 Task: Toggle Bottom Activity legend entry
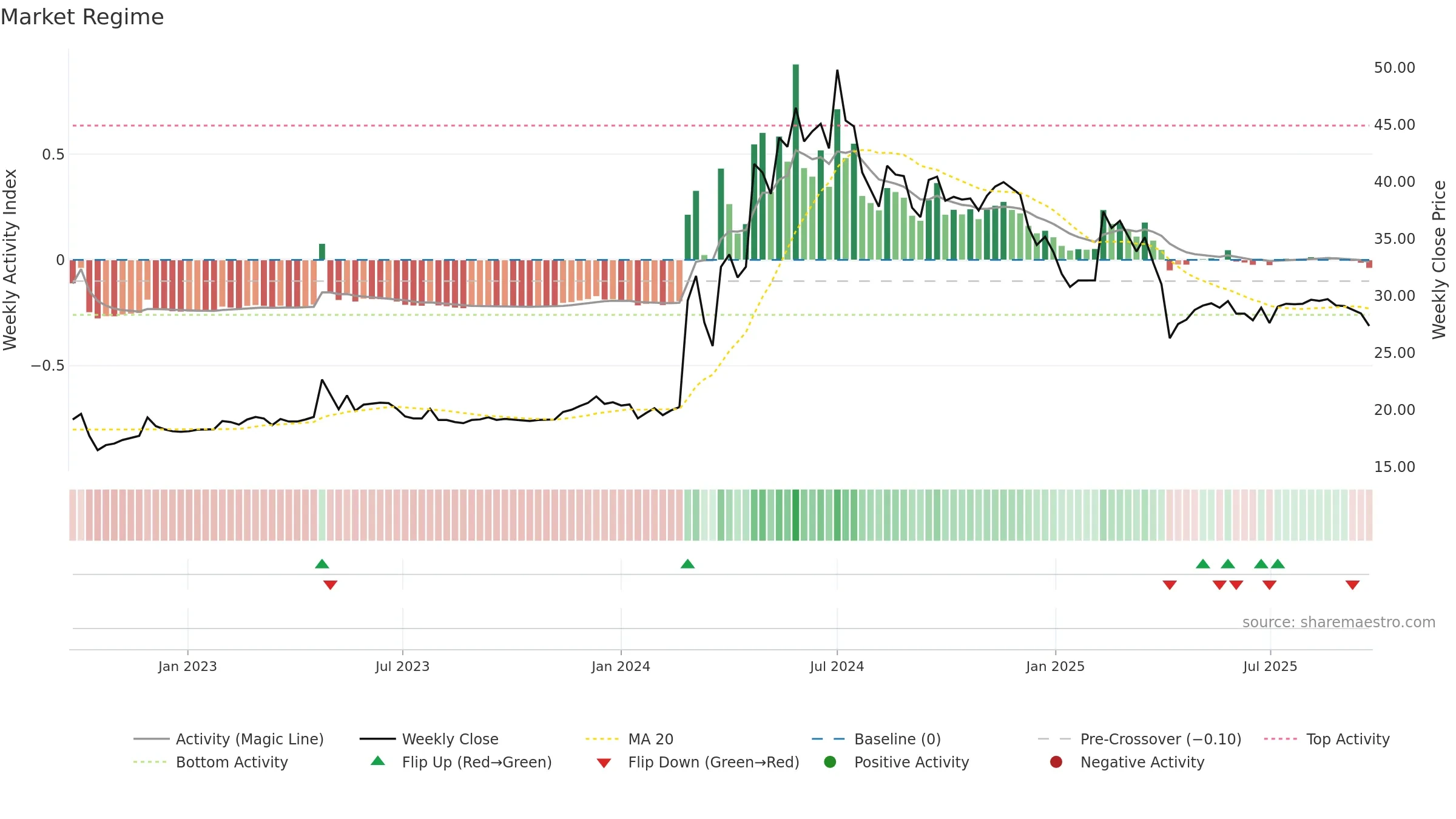click(x=211, y=762)
